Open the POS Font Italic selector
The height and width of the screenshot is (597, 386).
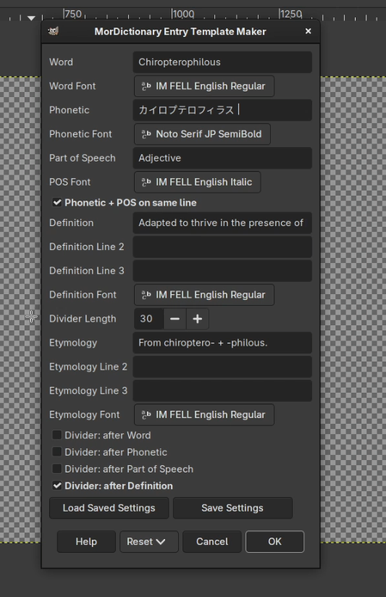pos(197,182)
